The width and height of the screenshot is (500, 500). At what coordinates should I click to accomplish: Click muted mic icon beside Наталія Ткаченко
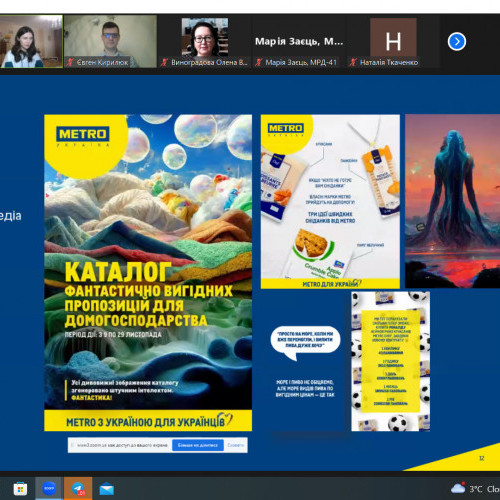(353, 62)
